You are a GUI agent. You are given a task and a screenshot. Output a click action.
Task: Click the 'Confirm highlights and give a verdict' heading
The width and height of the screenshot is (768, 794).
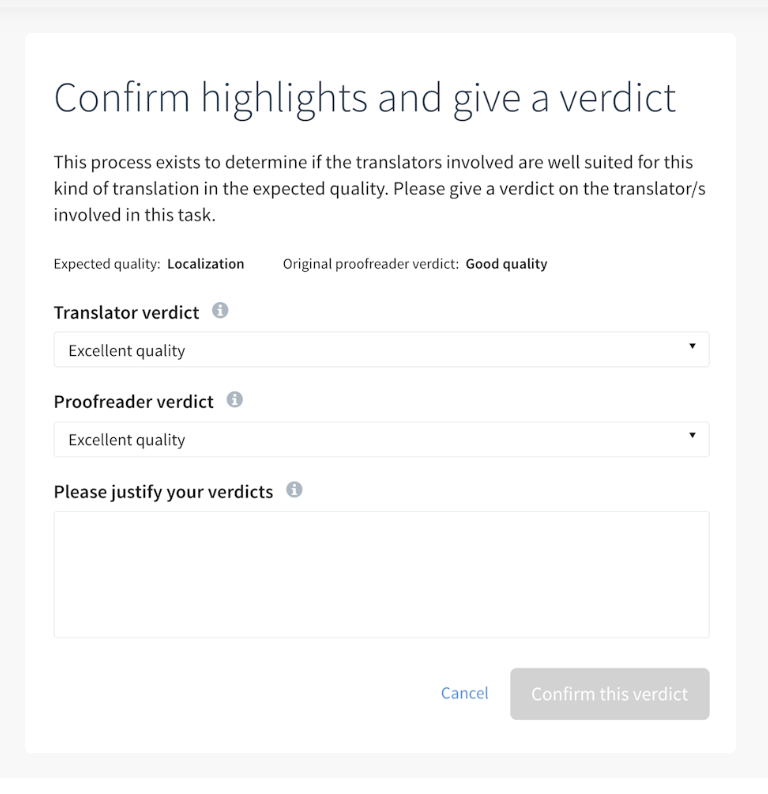coord(365,99)
